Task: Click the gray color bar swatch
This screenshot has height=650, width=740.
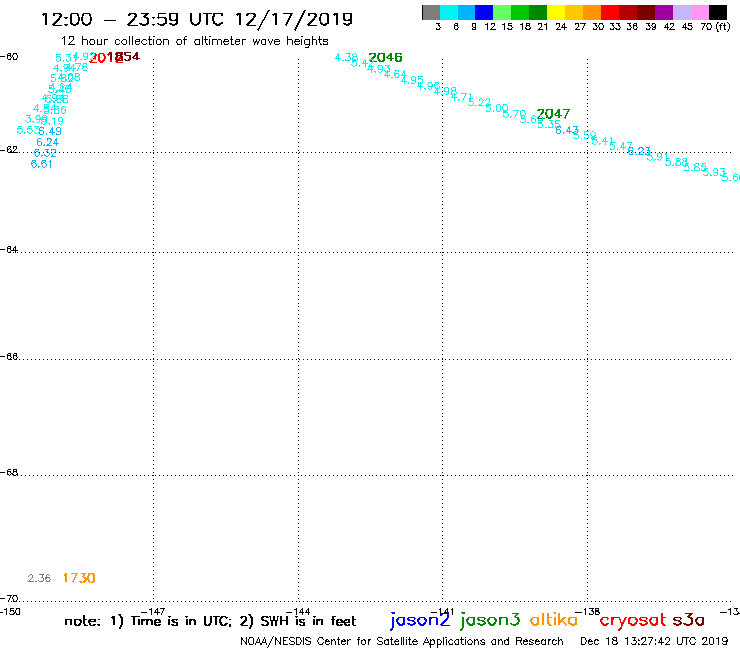Action: [431, 12]
